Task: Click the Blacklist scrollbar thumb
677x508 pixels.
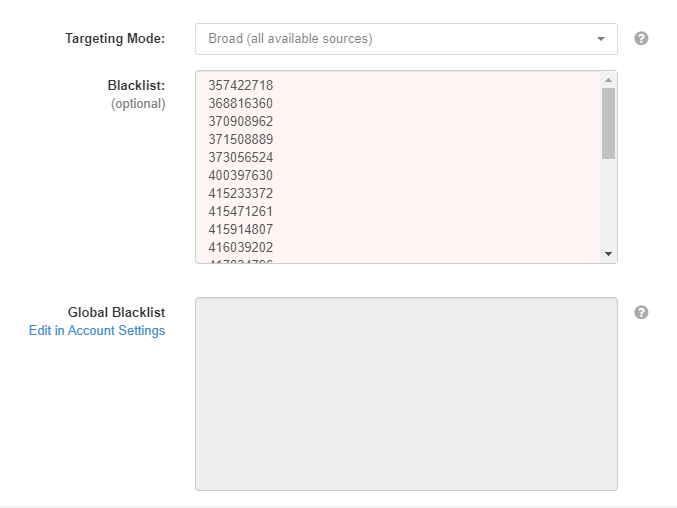Action: coord(608,122)
